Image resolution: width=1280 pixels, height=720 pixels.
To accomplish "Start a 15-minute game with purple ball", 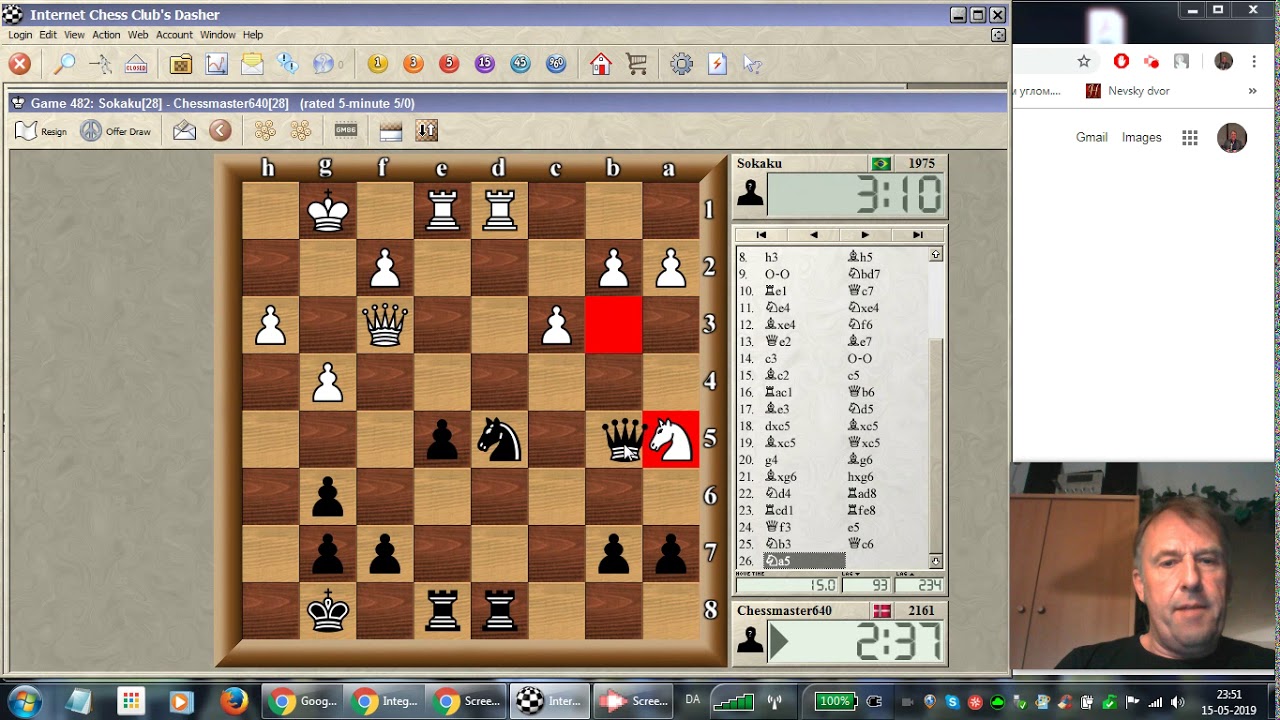I will tap(485, 64).
